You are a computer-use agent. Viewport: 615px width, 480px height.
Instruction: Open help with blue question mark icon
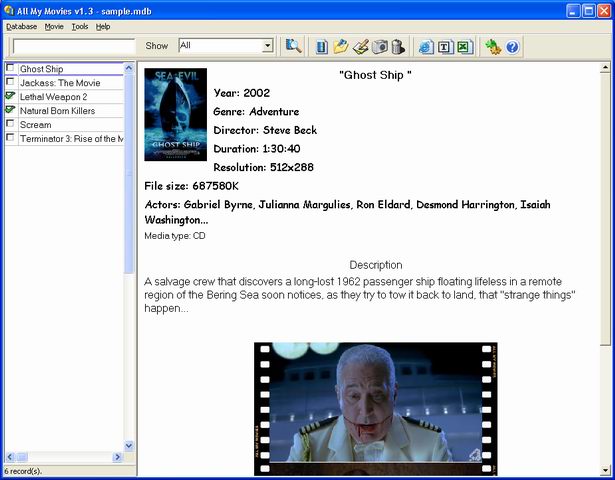click(512, 47)
